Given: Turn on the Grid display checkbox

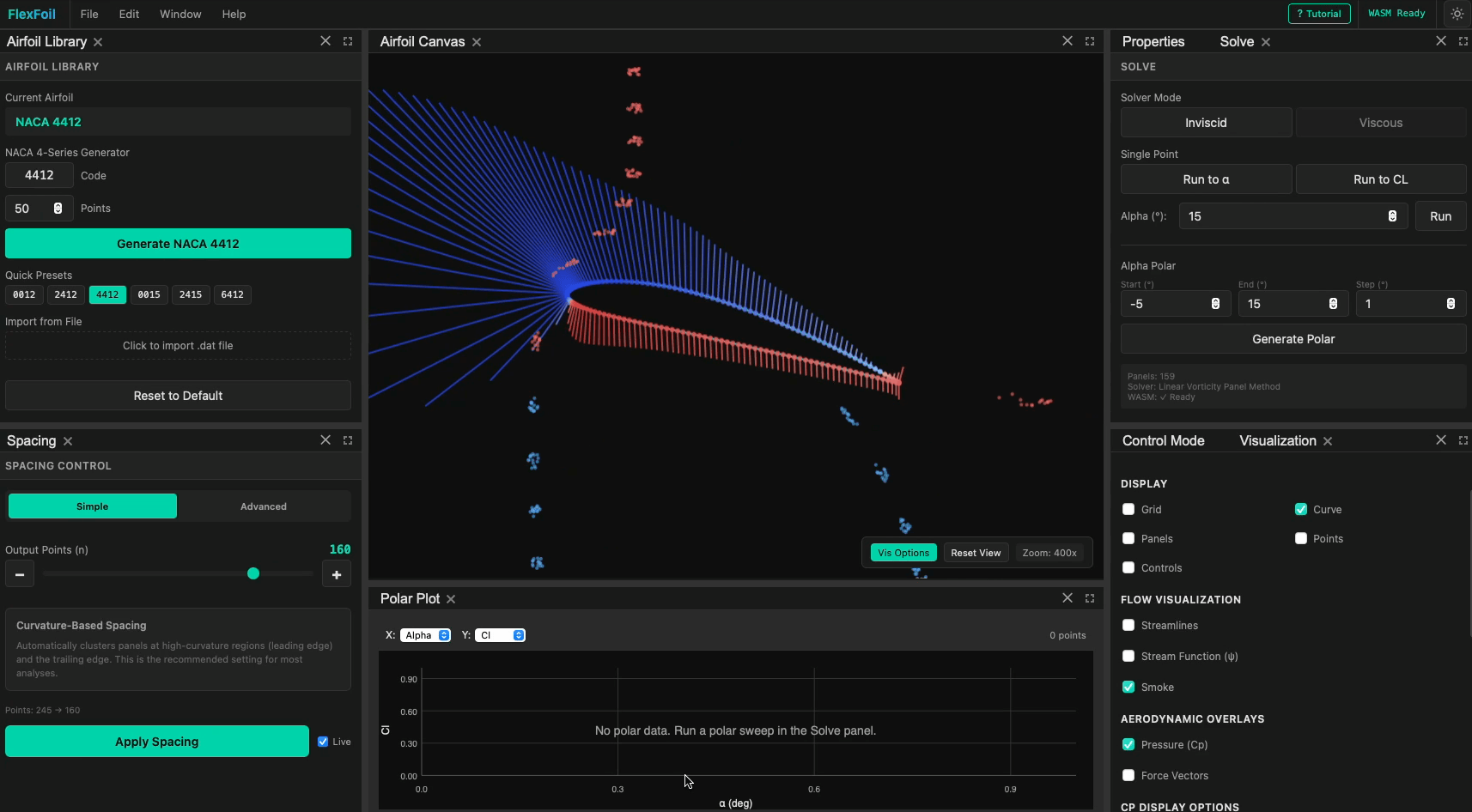Looking at the screenshot, I should coord(1128,510).
